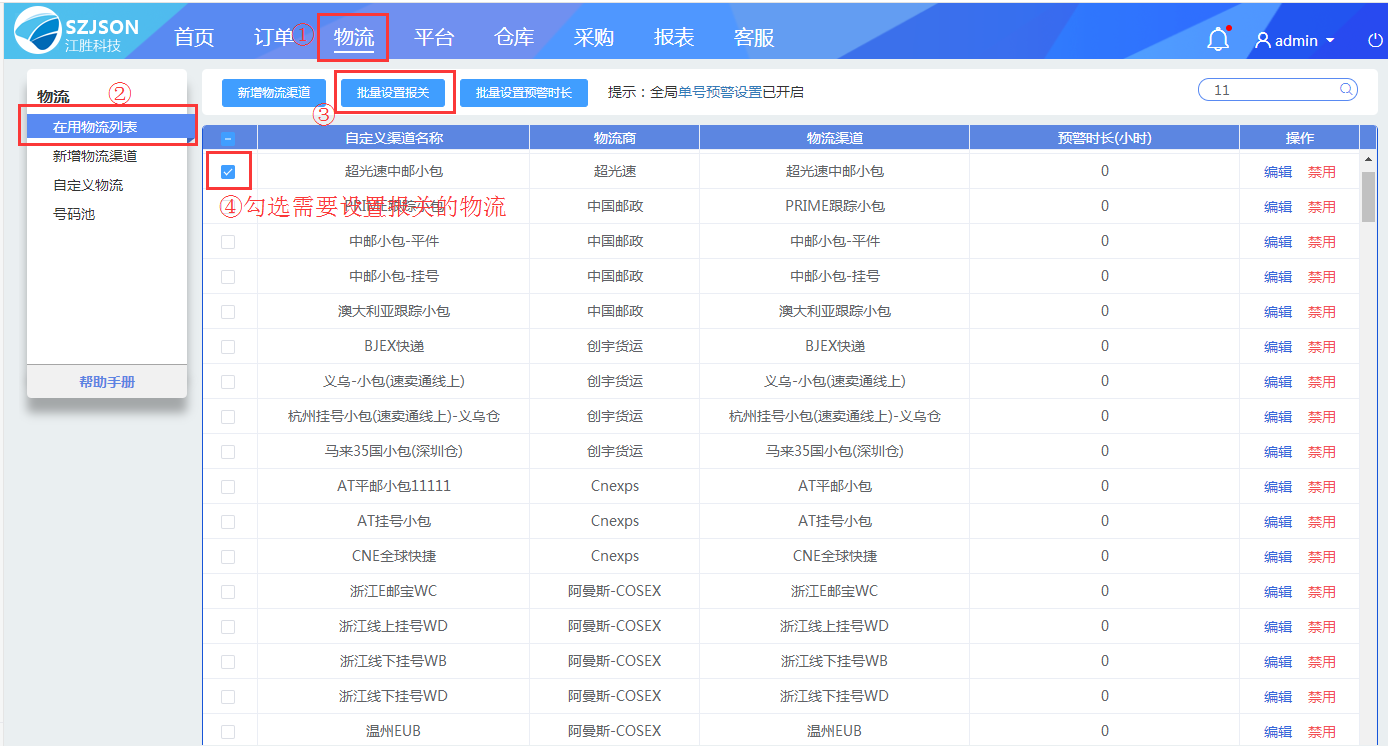Check the 中邮小包-平件 row checkbox

228,242
